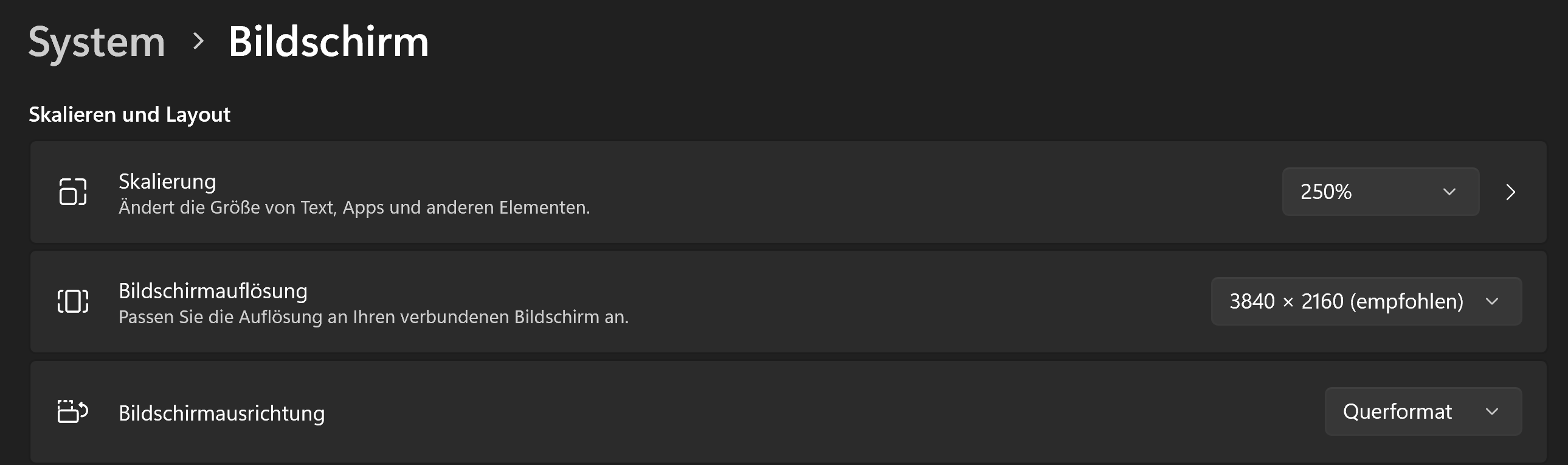Click the Bildschirm breadcrumb title
This screenshot has height=465, width=1568.
tap(329, 41)
